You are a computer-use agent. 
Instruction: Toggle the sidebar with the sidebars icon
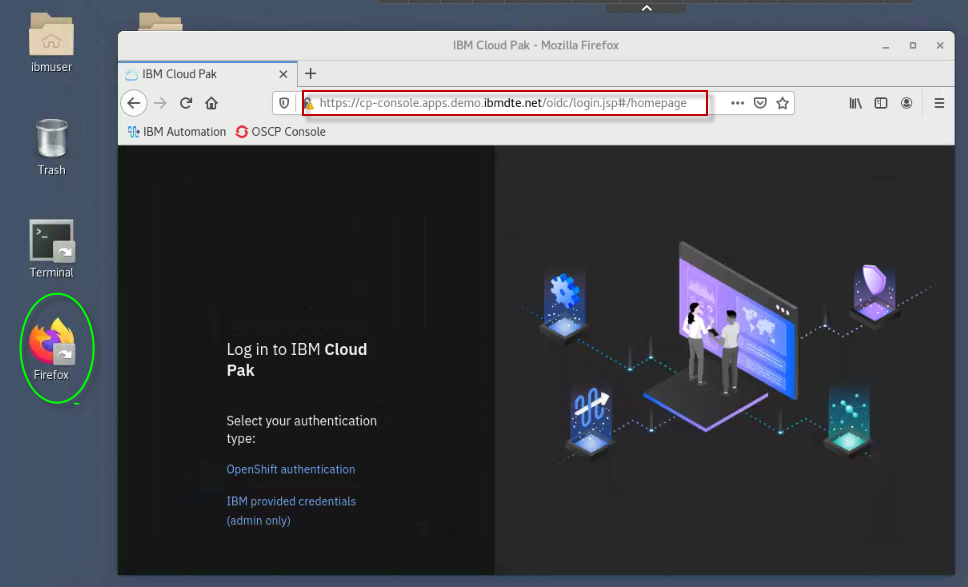880,103
